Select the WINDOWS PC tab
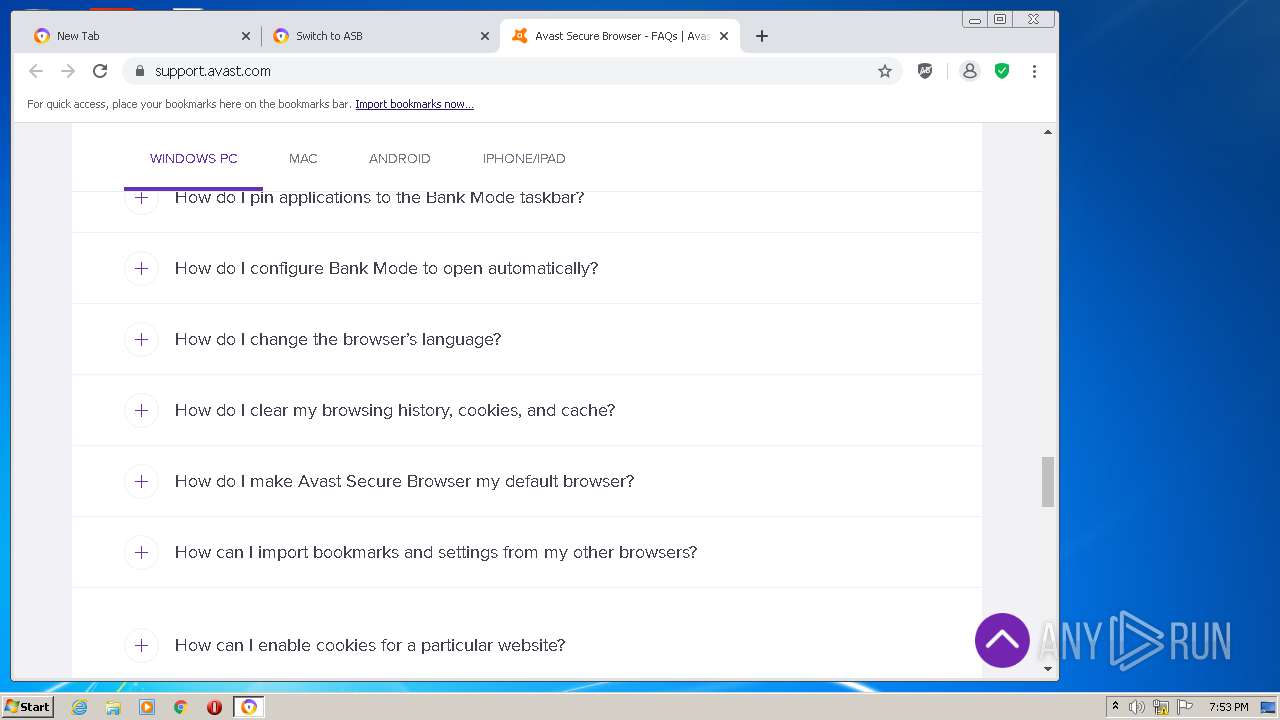The width and height of the screenshot is (1280, 720). (x=193, y=158)
